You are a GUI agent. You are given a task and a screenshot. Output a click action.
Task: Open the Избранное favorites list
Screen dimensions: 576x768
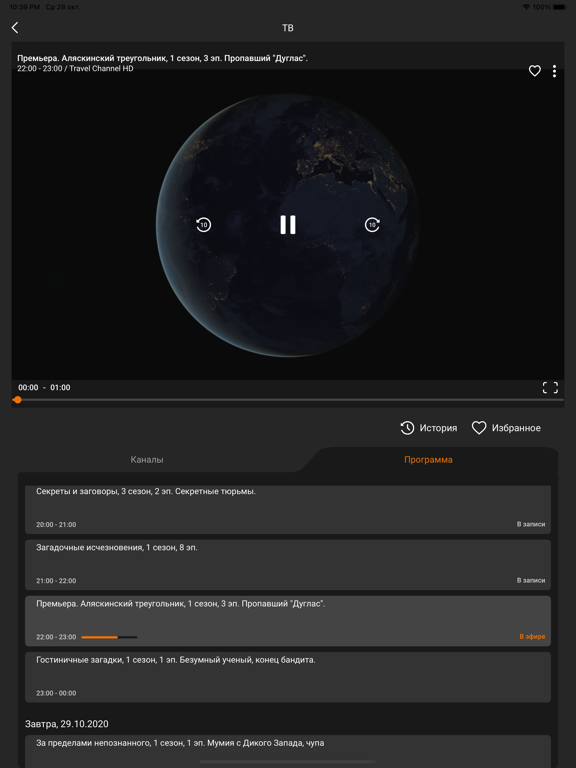point(506,428)
